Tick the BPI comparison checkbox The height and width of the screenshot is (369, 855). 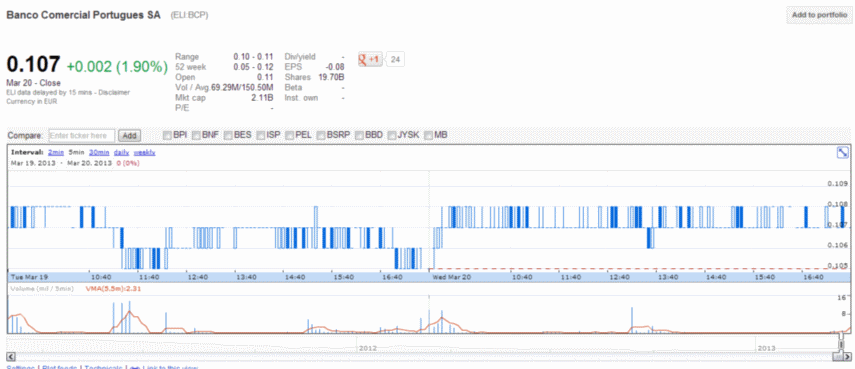pos(167,135)
